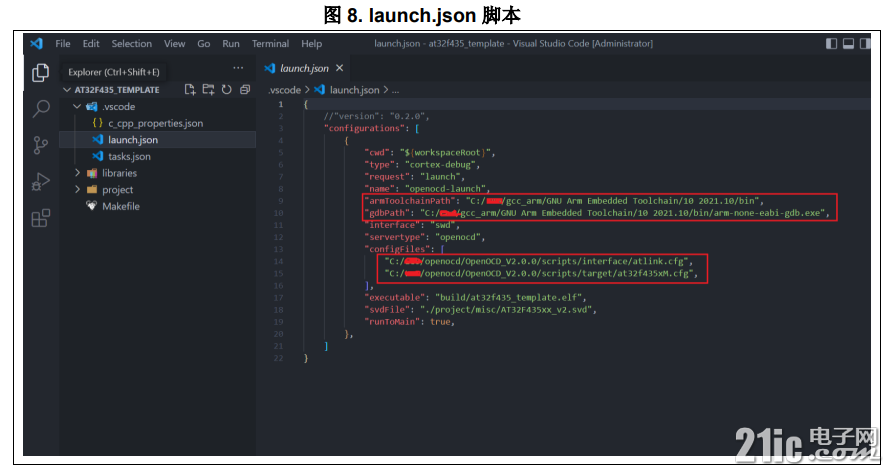Collapse the AT32F435_TEMPLATE root folder

[67, 90]
